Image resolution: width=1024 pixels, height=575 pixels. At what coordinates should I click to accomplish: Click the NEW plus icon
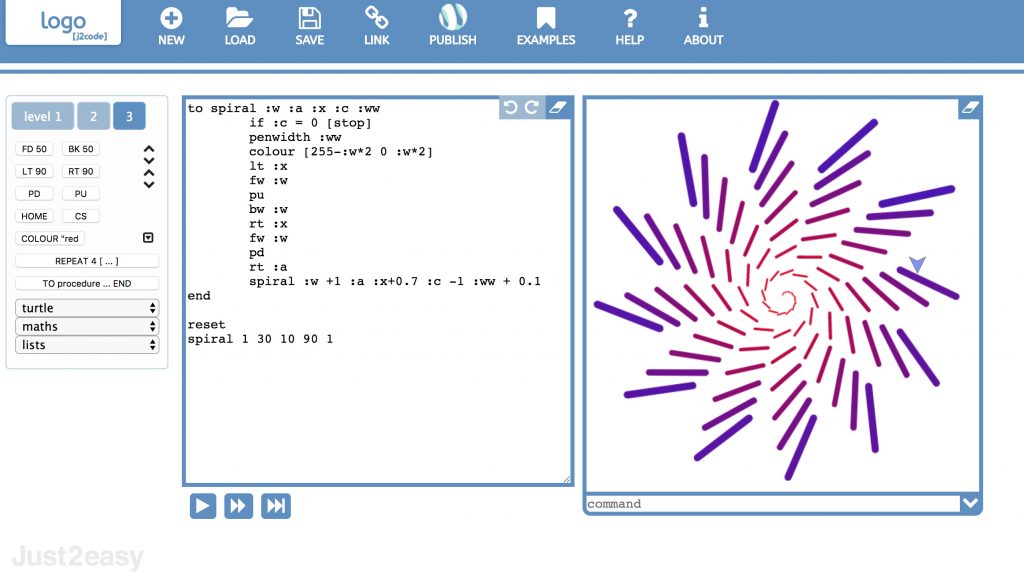(171, 18)
